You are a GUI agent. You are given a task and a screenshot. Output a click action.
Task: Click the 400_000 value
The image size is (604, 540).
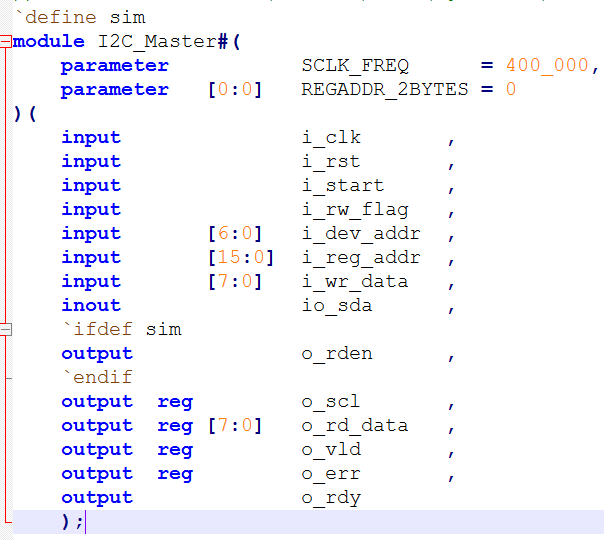(x=547, y=65)
